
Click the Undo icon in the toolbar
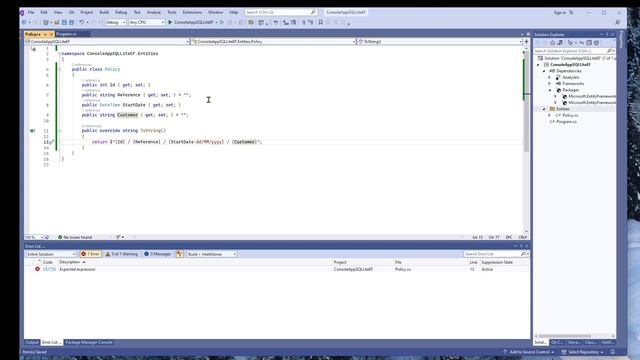pos(82,22)
